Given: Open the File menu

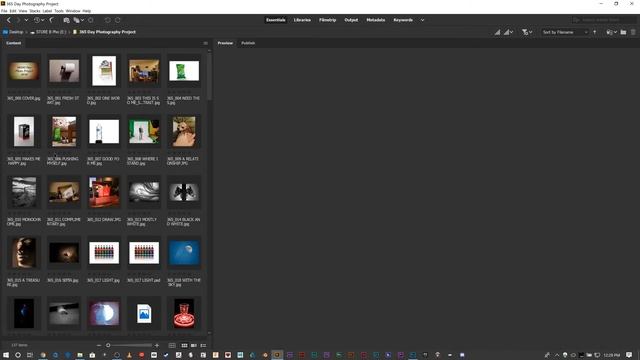Looking at the screenshot, I should click(x=4, y=11).
